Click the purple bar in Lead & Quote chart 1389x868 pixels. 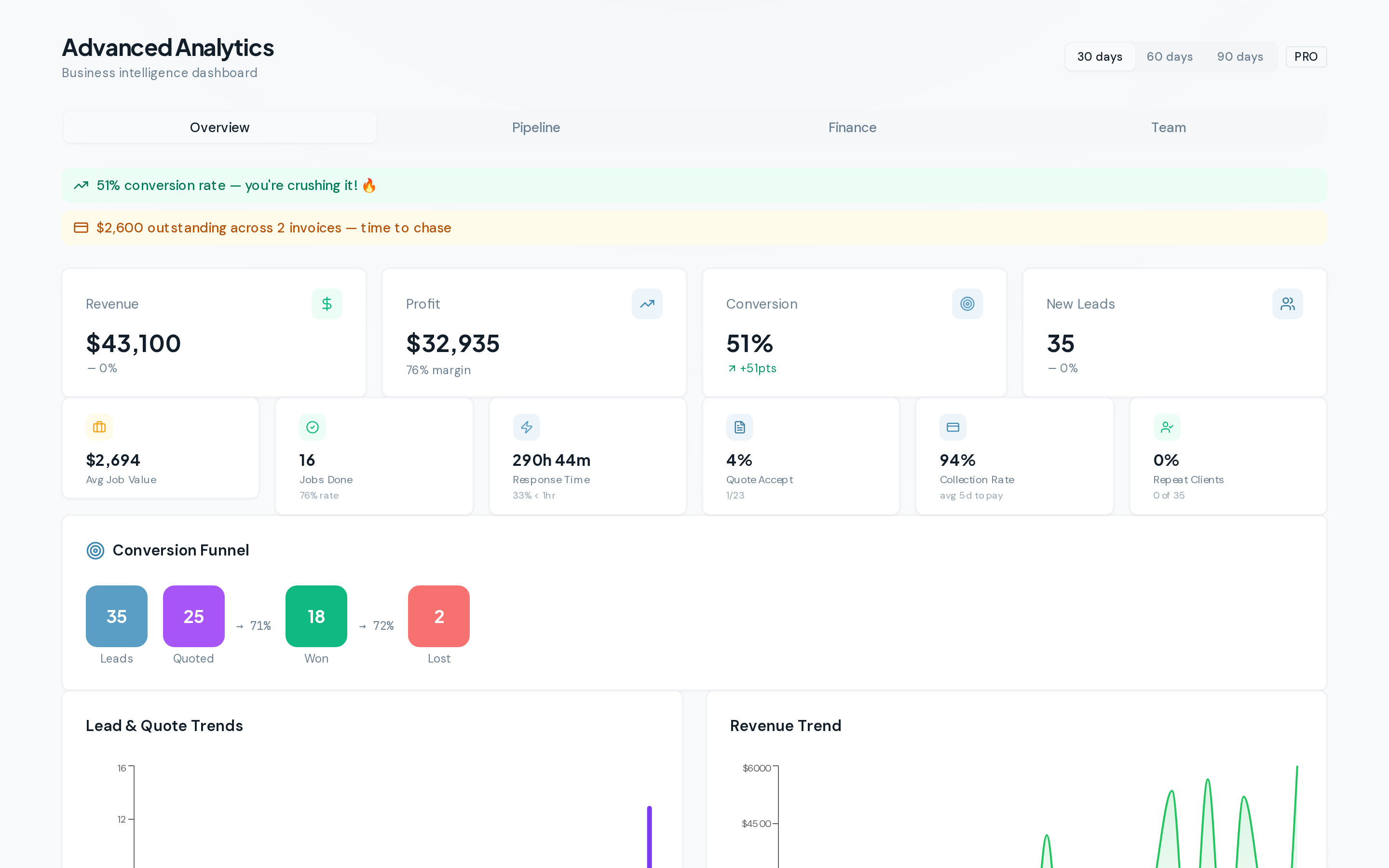[649, 837]
